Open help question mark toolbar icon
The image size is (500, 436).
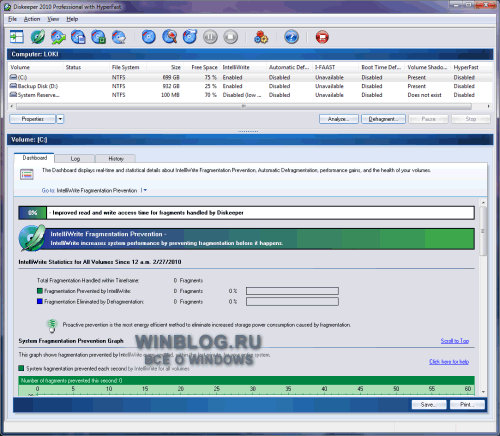tap(291, 37)
